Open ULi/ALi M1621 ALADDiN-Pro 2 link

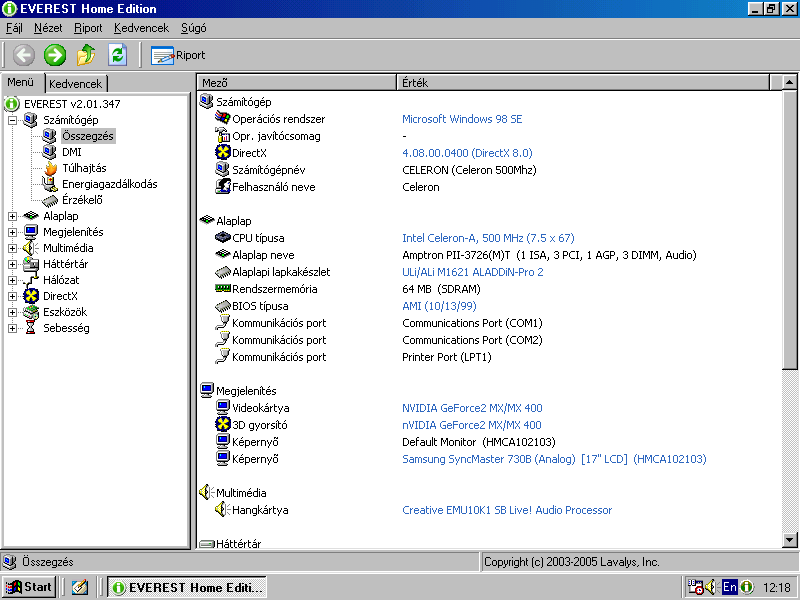(473, 272)
